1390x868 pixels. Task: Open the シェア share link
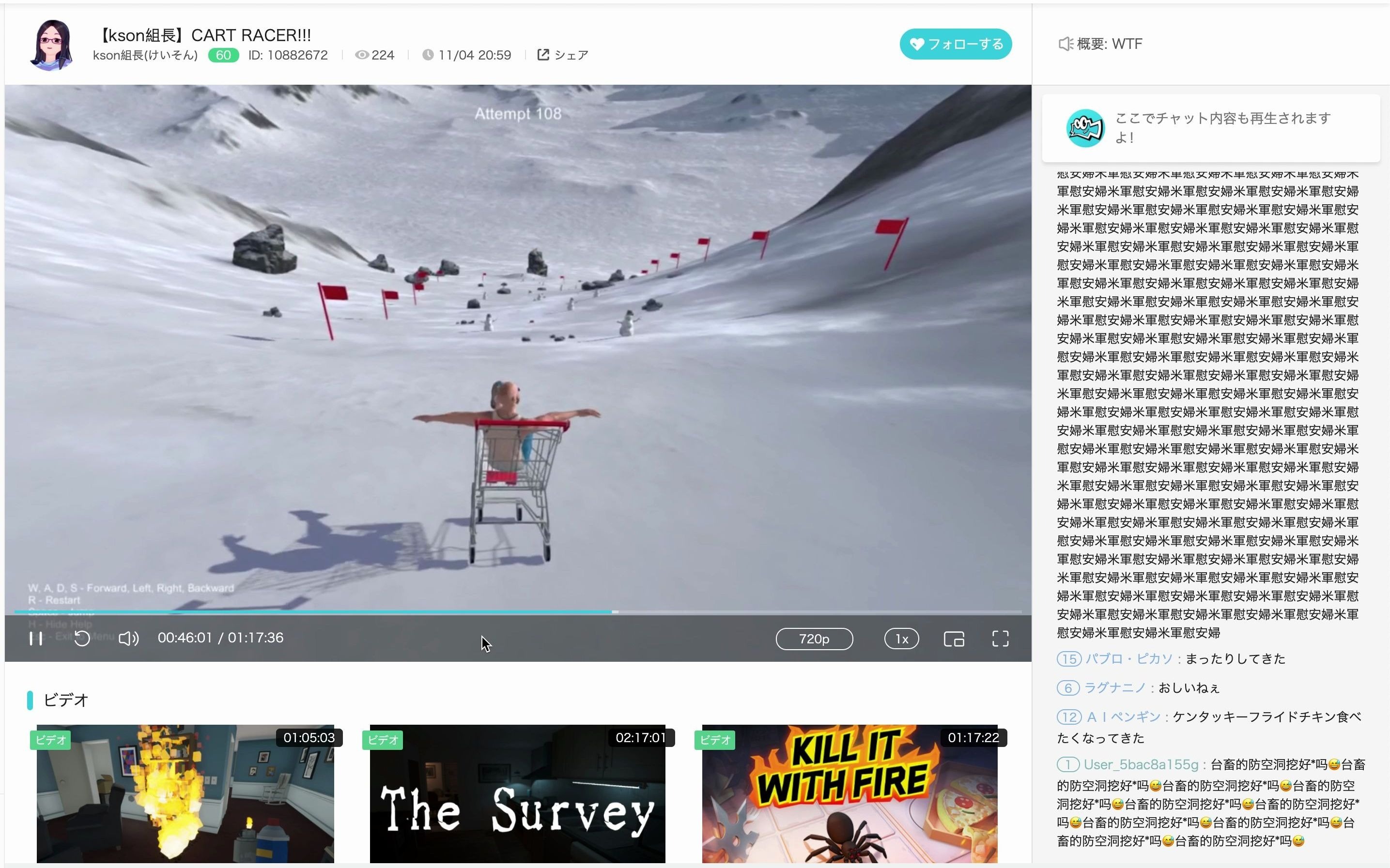563,55
